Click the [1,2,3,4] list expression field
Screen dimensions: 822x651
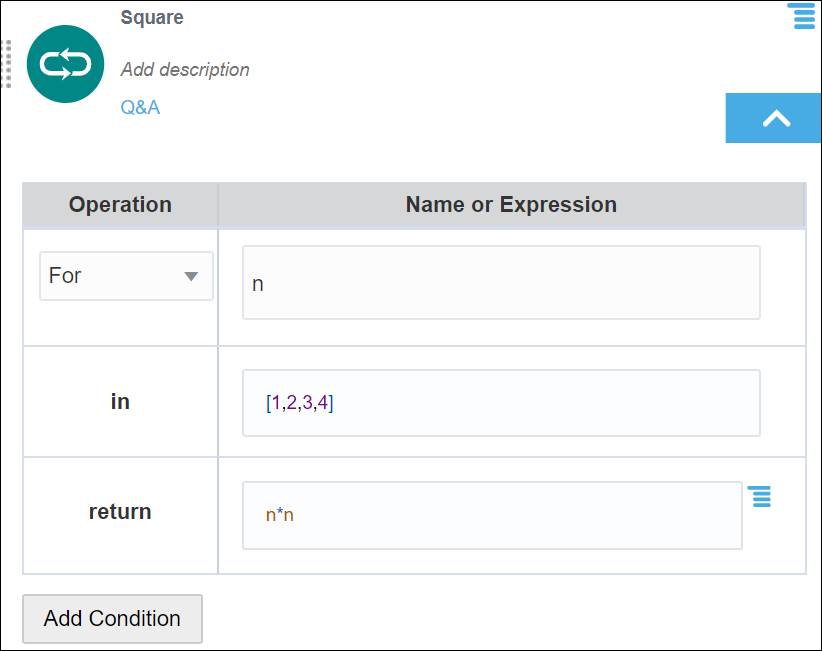[x=501, y=403]
